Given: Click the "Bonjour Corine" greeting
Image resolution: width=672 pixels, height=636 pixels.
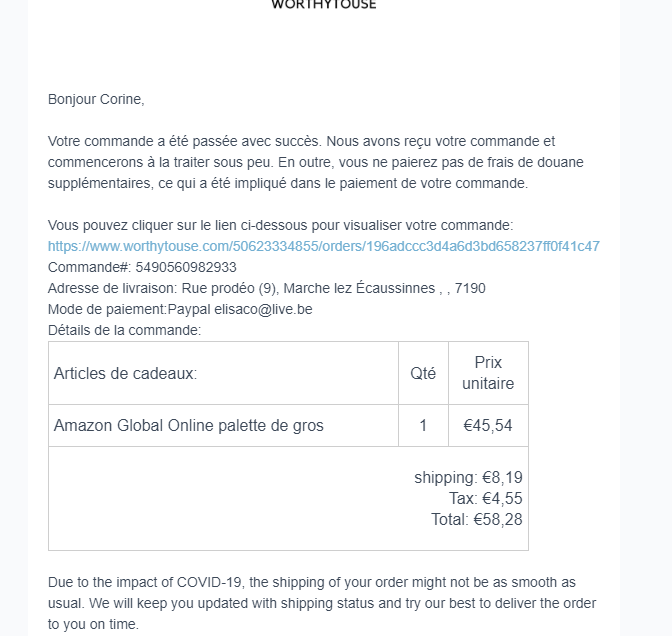Looking at the screenshot, I should [96, 99].
